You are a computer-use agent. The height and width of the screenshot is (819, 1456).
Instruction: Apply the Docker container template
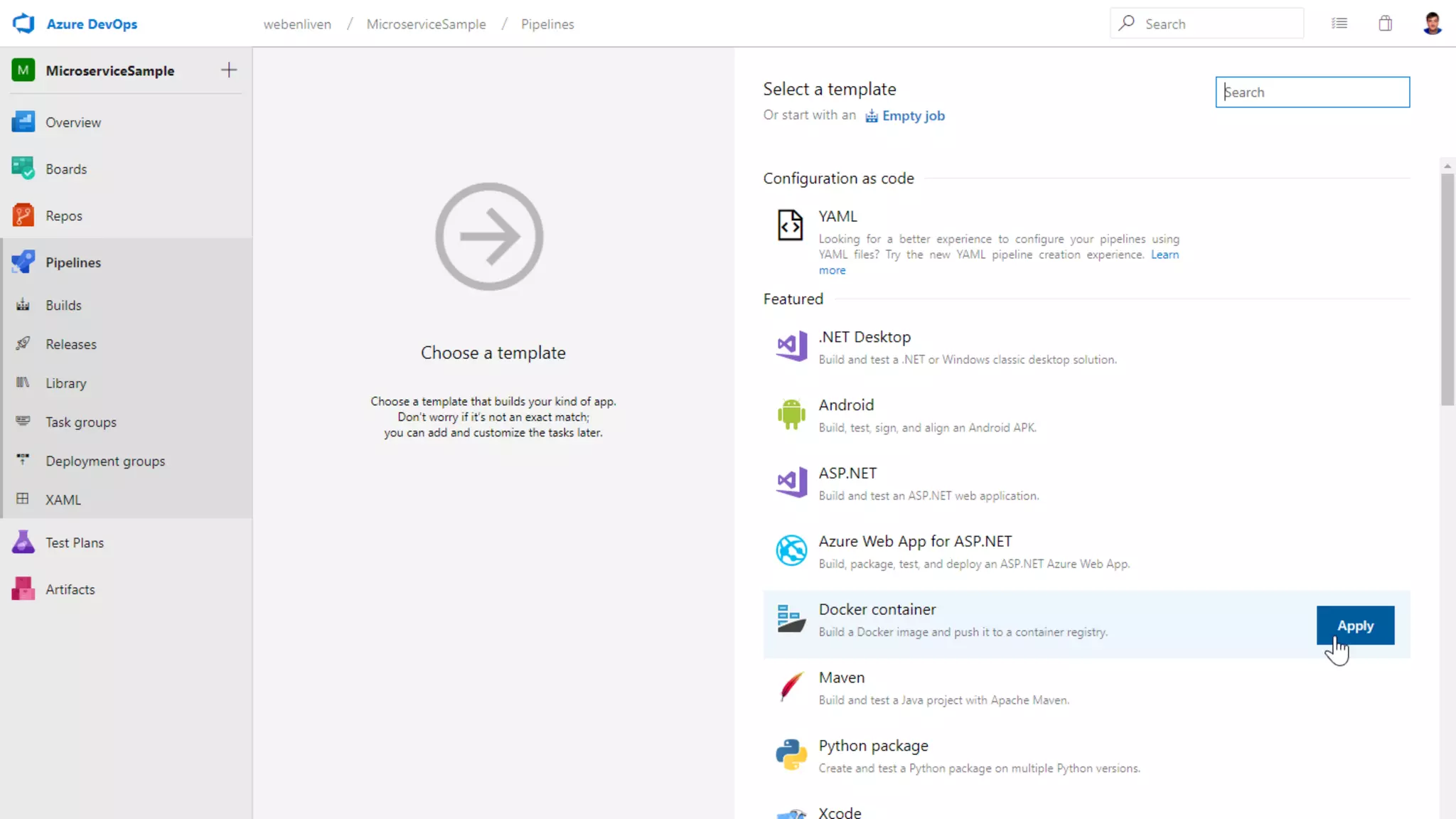[1354, 626]
